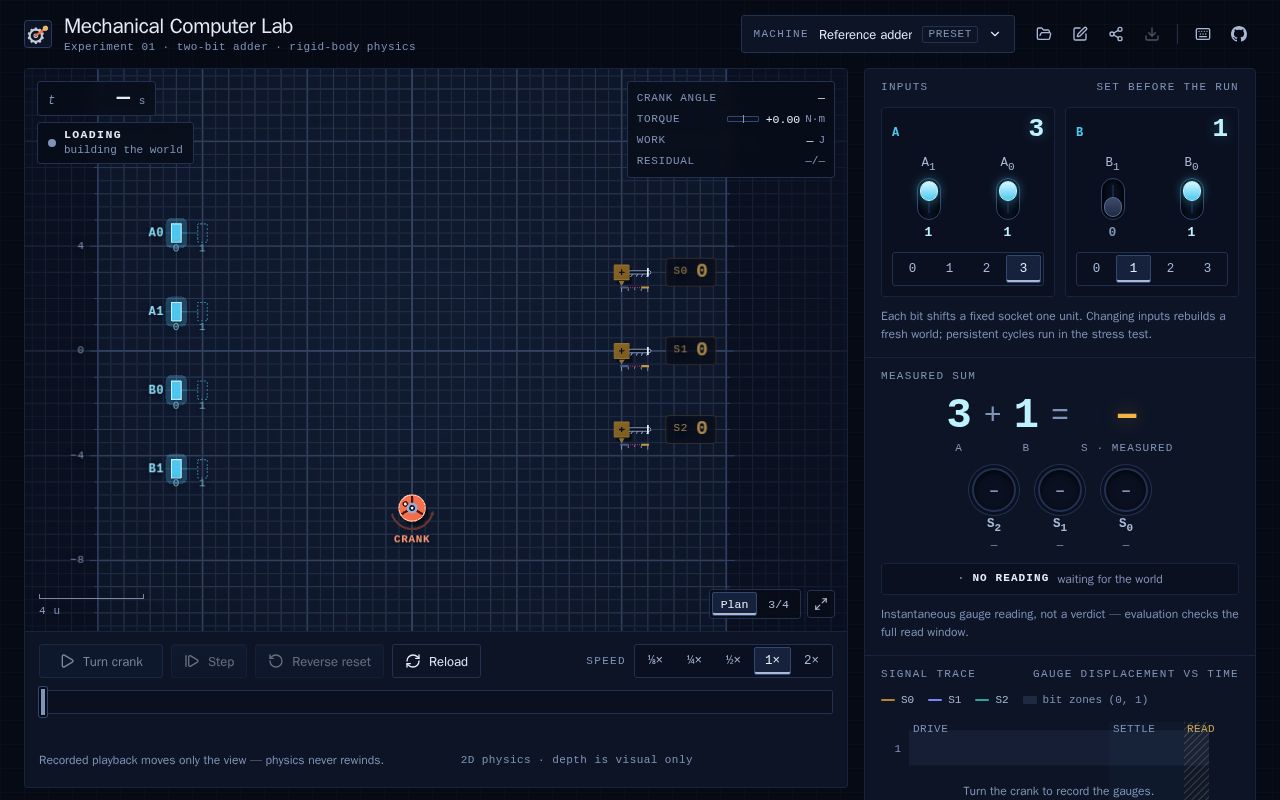Toggle the B0 bit switch off
This screenshot has height=800, width=1280.
pyautogui.click(x=1192, y=198)
